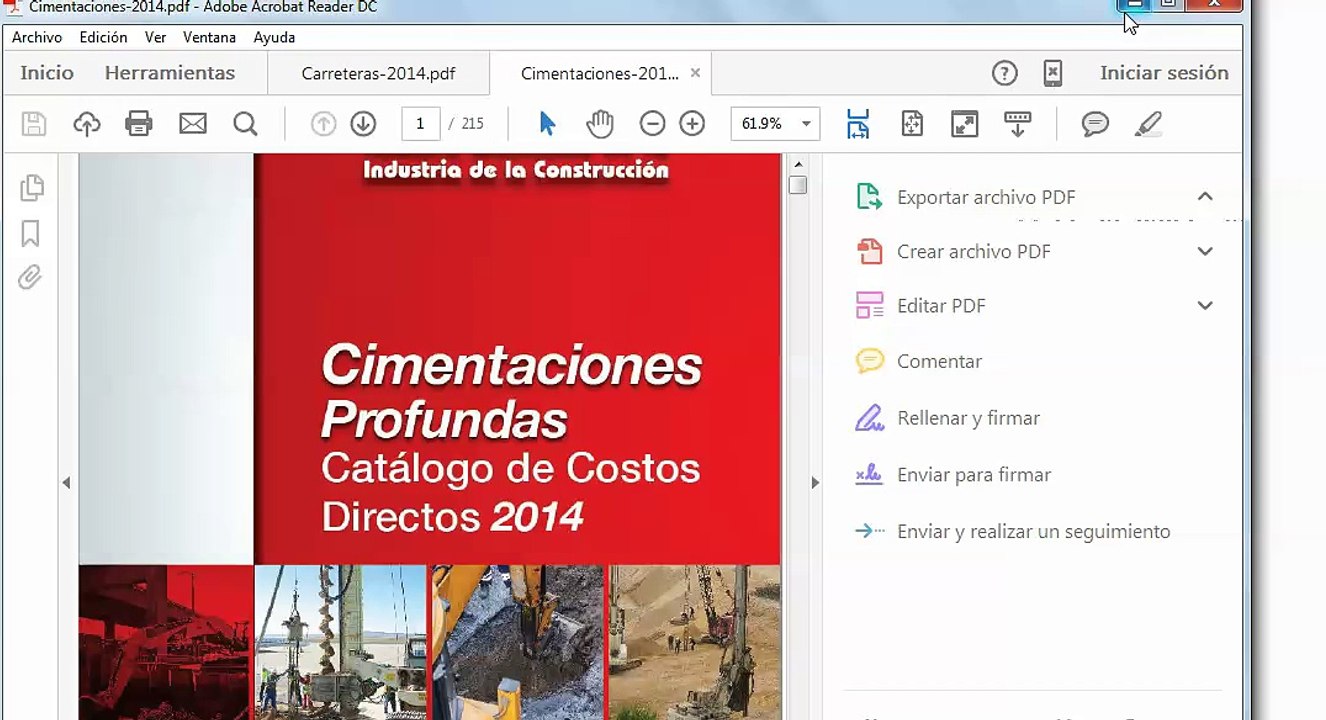Click the page number input field
1326x720 pixels.
[x=420, y=124]
